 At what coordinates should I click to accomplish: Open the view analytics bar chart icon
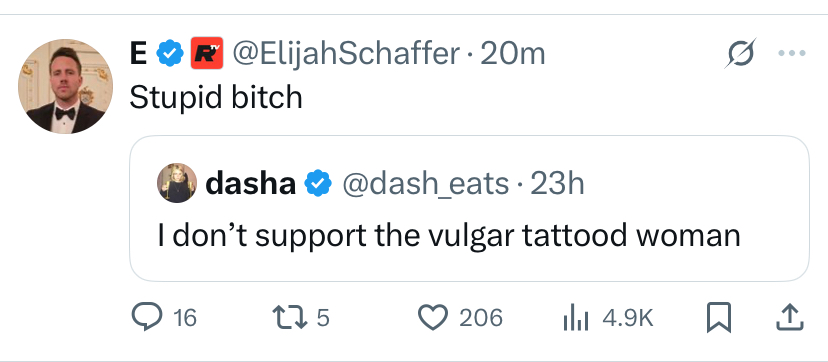(576, 318)
